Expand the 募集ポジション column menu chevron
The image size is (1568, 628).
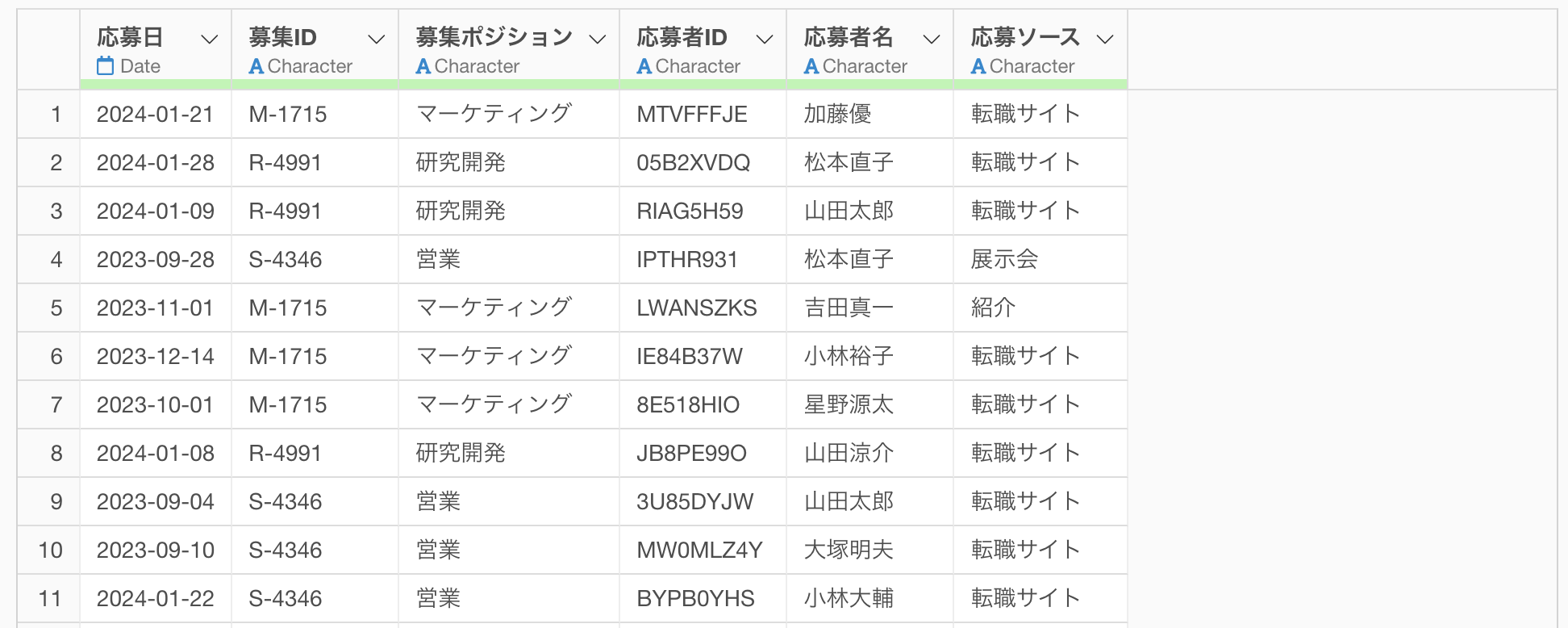[598, 39]
